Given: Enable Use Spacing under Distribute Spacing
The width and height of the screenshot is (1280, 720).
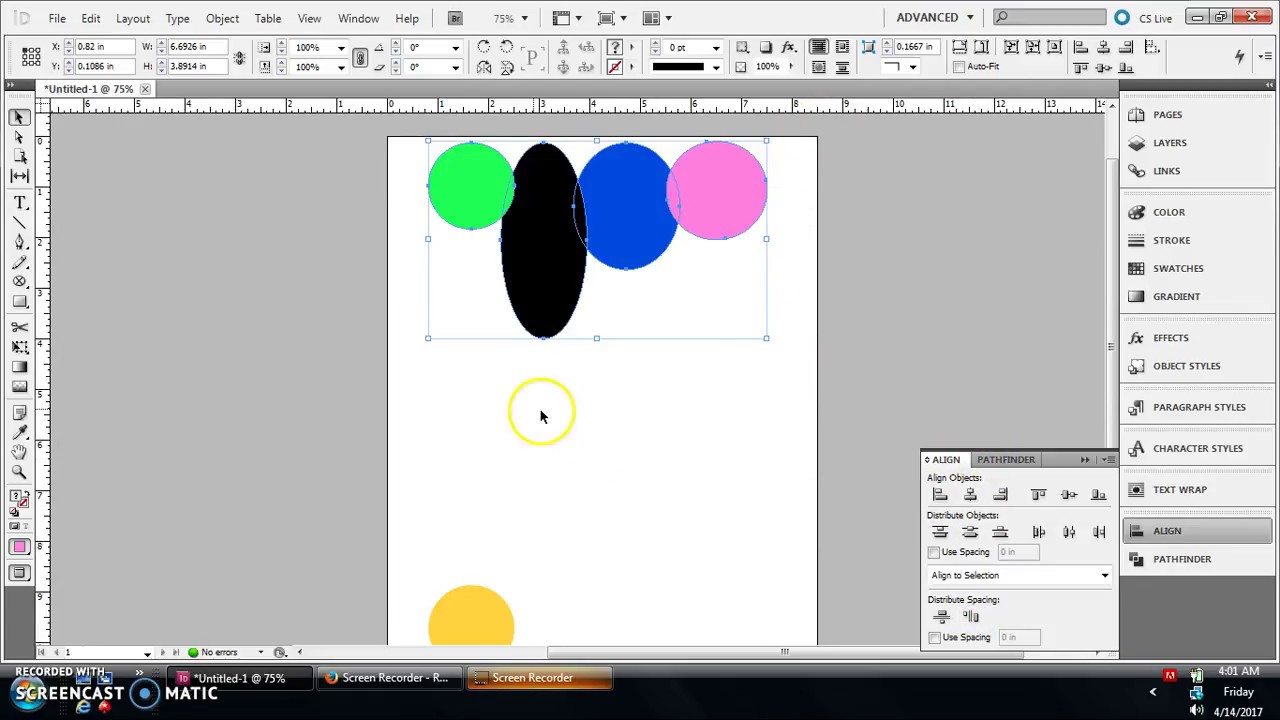Looking at the screenshot, I should pyautogui.click(x=934, y=637).
